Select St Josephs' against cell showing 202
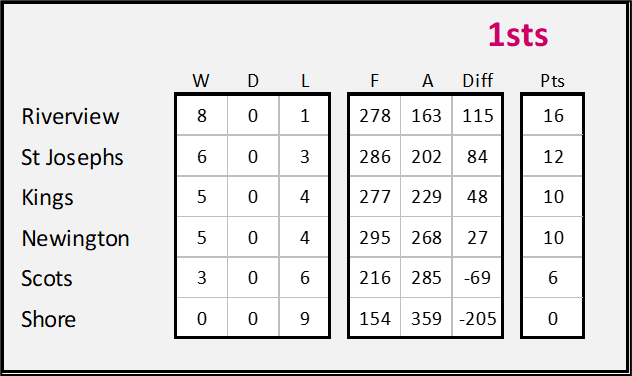 426,156
